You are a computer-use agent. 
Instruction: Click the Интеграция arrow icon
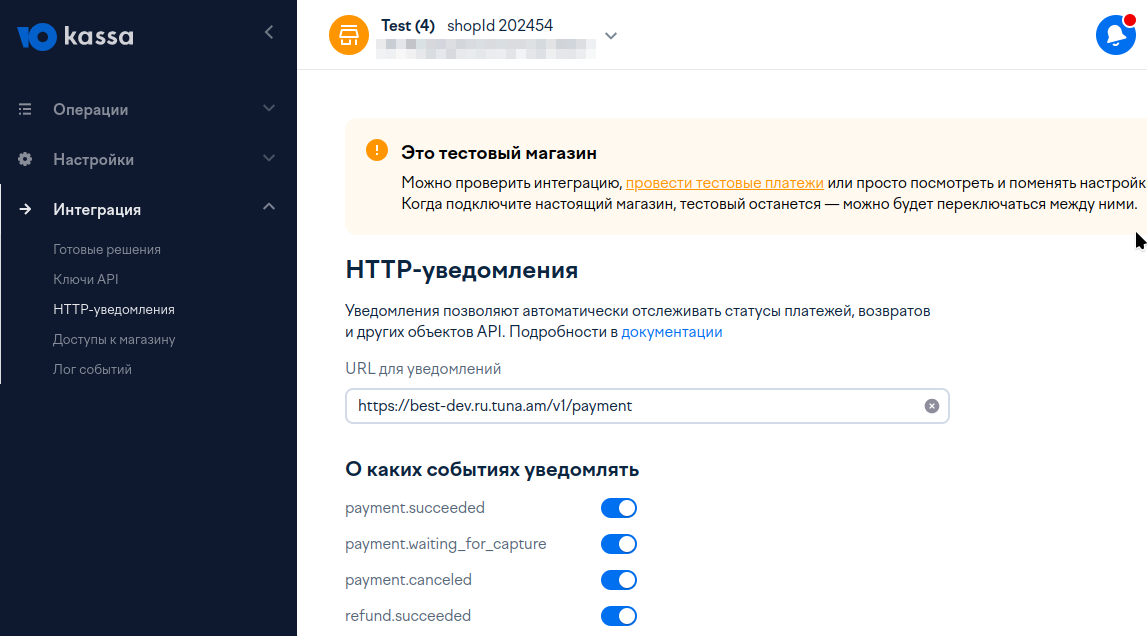coord(26,209)
